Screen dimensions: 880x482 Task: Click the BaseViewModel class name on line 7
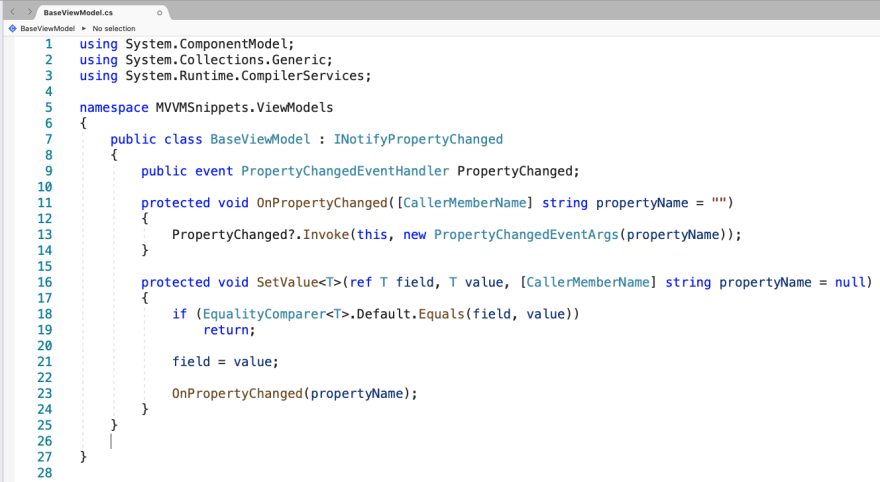point(260,139)
